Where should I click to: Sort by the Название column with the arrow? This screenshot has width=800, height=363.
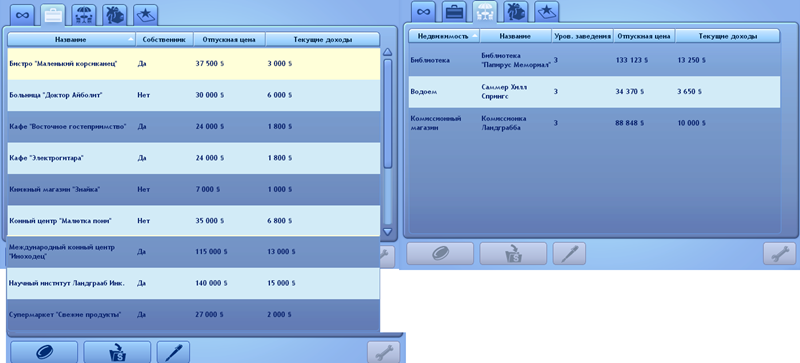[x=71, y=39]
